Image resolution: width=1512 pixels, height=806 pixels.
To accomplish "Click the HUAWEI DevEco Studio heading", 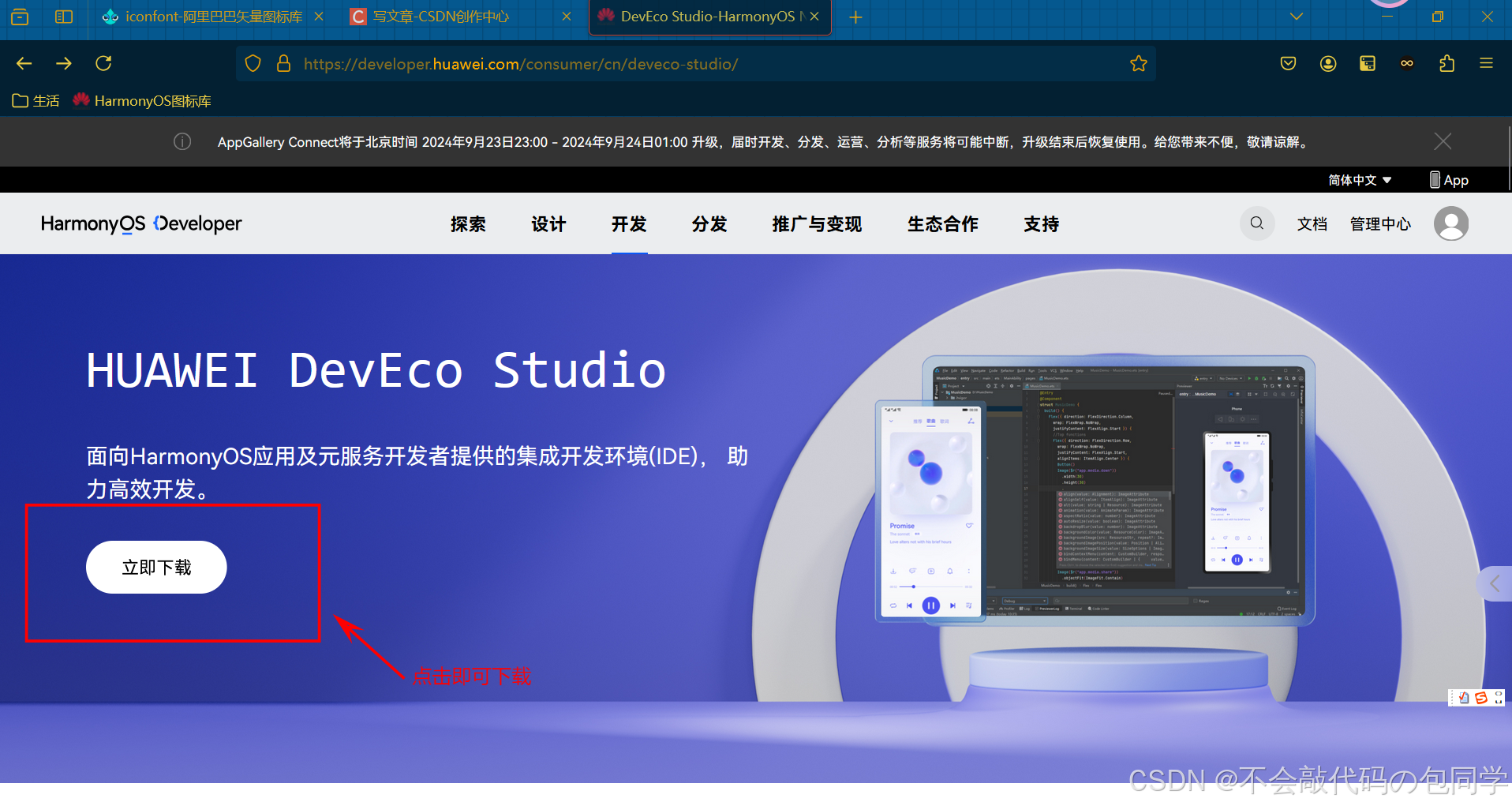I will (376, 370).
